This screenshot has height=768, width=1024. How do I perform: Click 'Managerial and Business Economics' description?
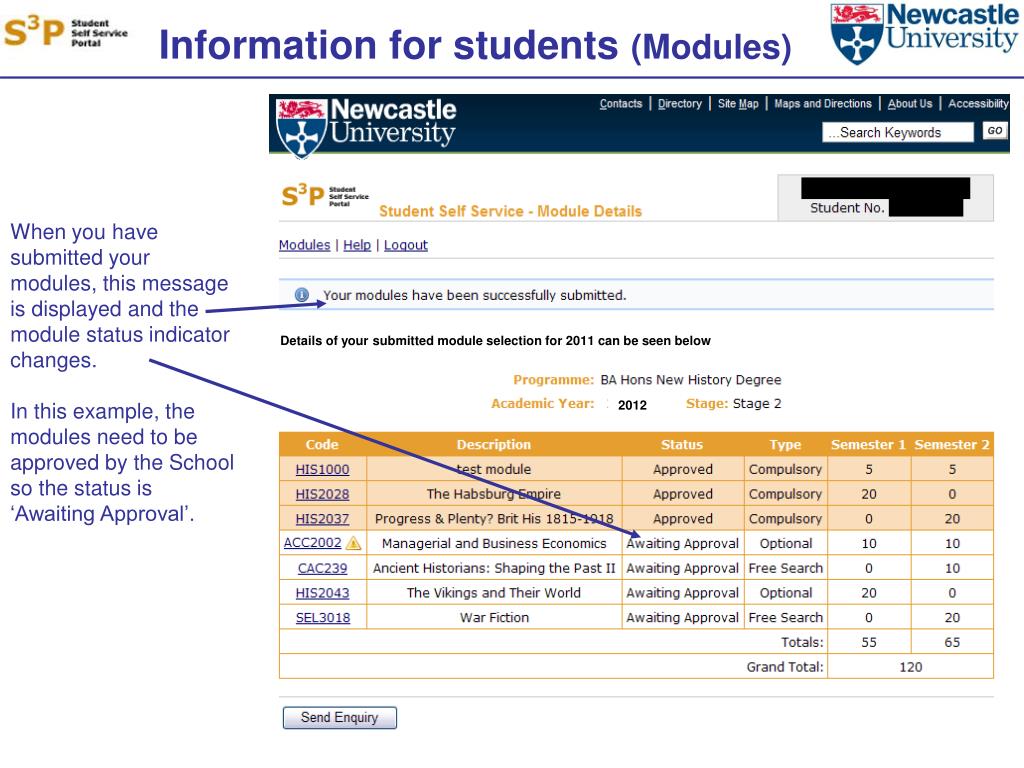[494, 543]
